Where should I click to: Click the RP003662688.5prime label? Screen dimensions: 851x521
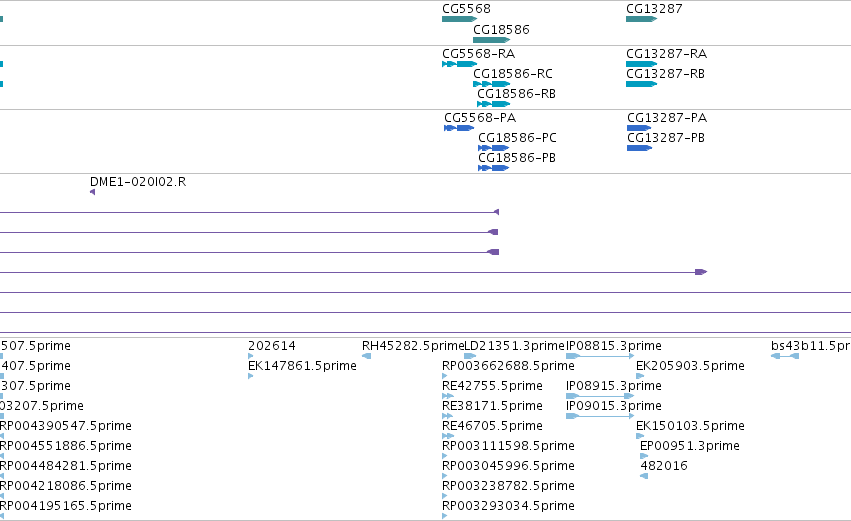click(x=508, y=366)
